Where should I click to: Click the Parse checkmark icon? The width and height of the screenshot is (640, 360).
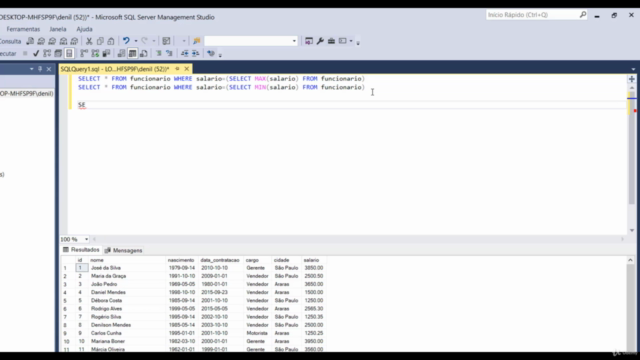pos(36,53)
